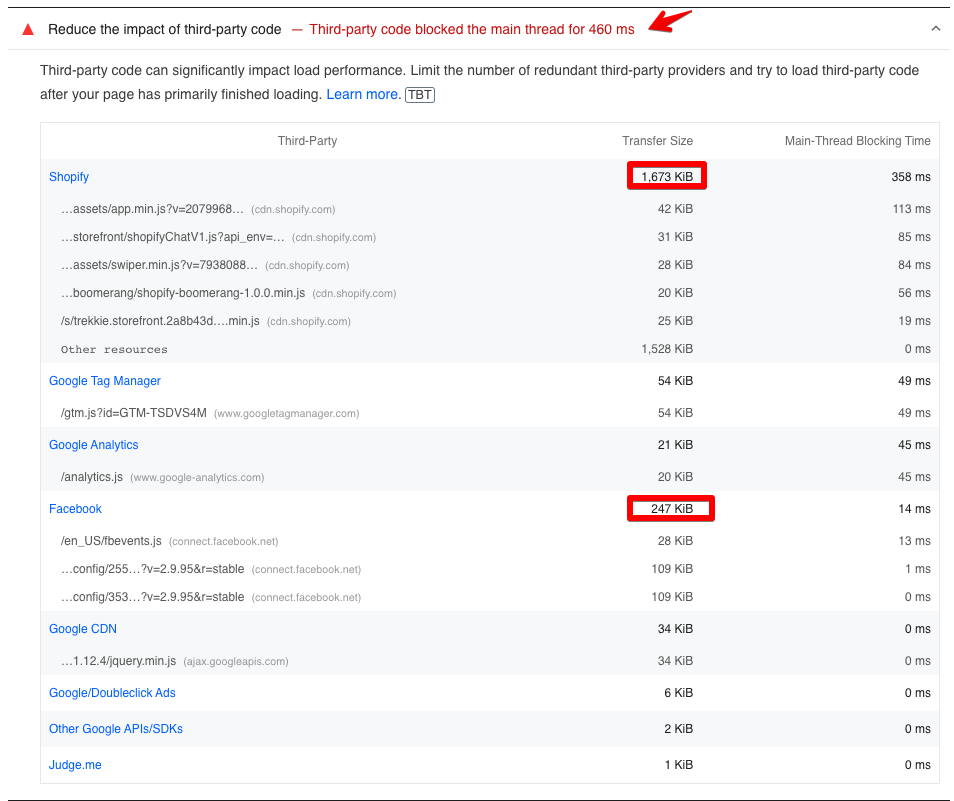Open the Google Tag Manager entry
Viewport: 954px width, 801px height.
tap(104, 380)
